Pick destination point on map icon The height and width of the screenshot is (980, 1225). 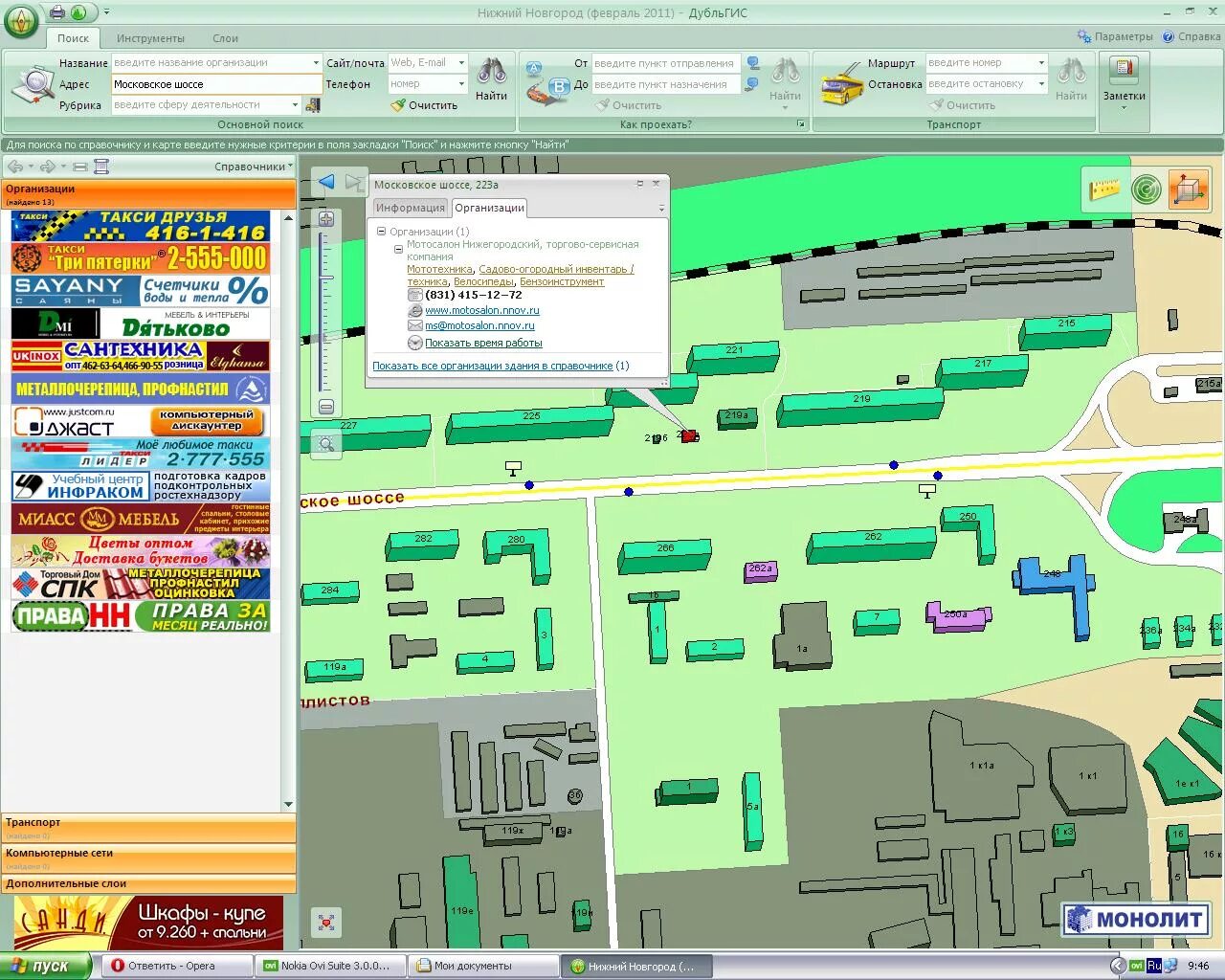click(x=753, y=84)
